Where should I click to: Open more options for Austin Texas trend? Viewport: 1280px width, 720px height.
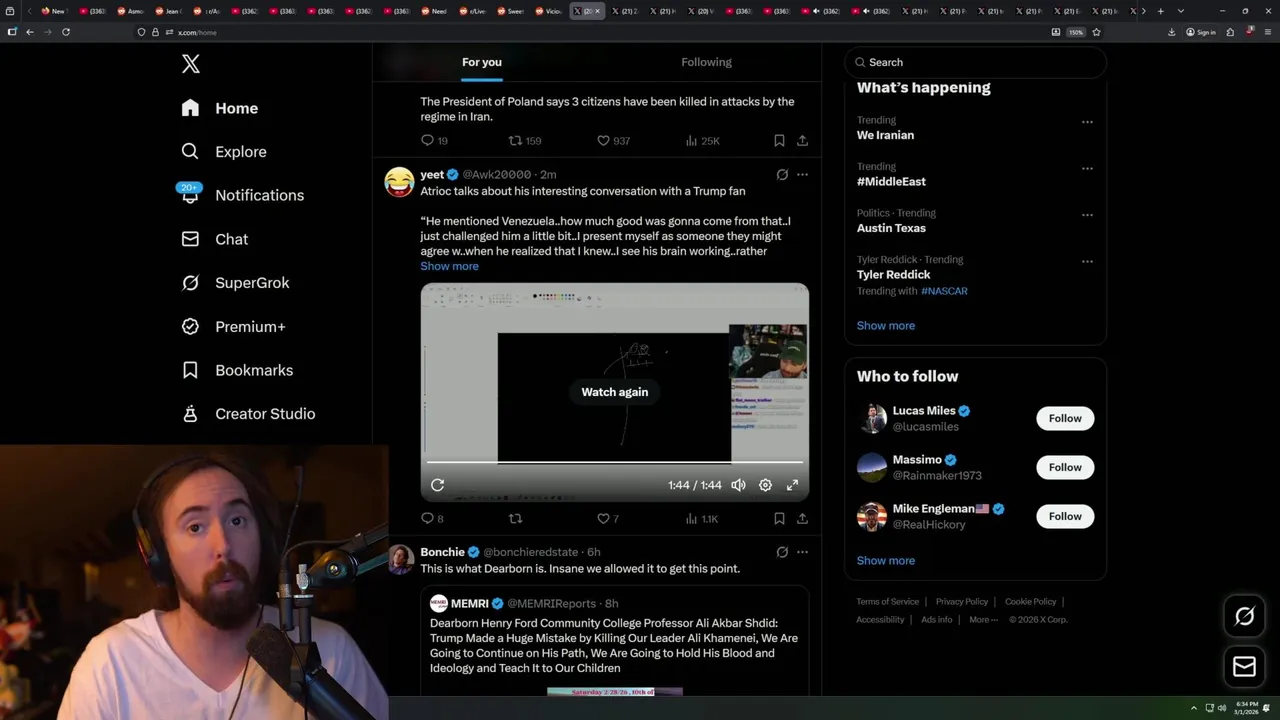(1087, 215)
